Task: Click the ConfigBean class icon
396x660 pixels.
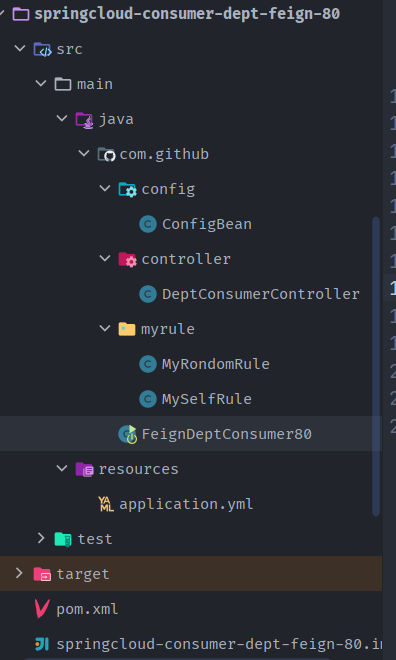Action: coord(148,224)
